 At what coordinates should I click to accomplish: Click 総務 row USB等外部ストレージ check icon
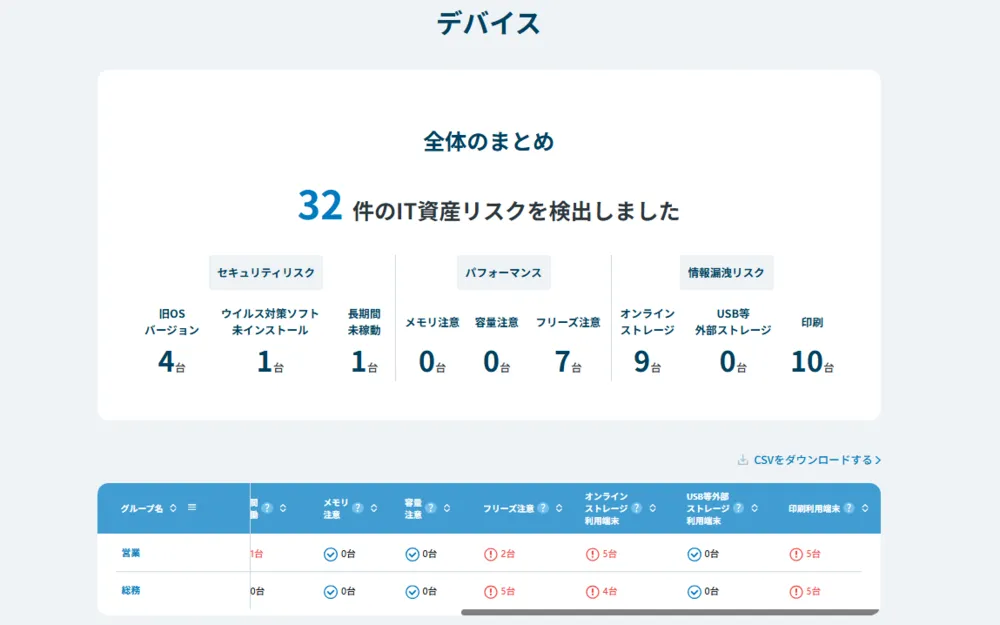coord(695,592)
